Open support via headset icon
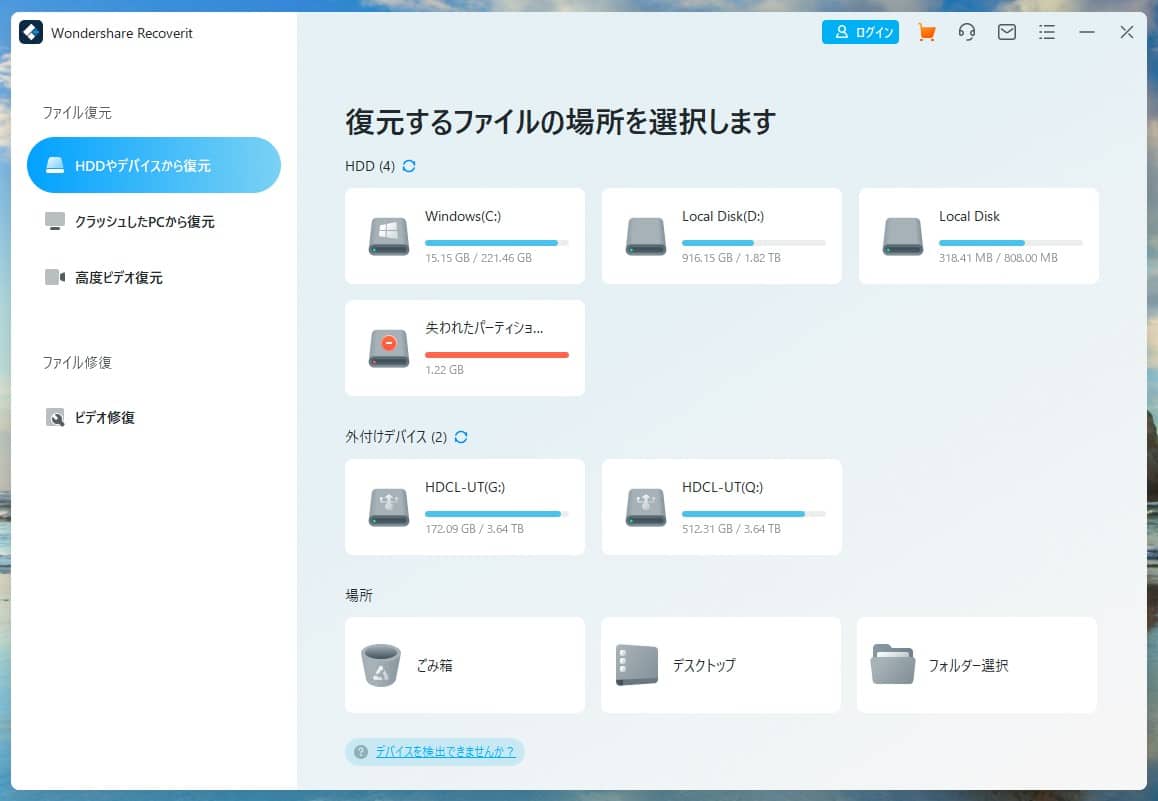1158x801 pixels. pos(966,33)
